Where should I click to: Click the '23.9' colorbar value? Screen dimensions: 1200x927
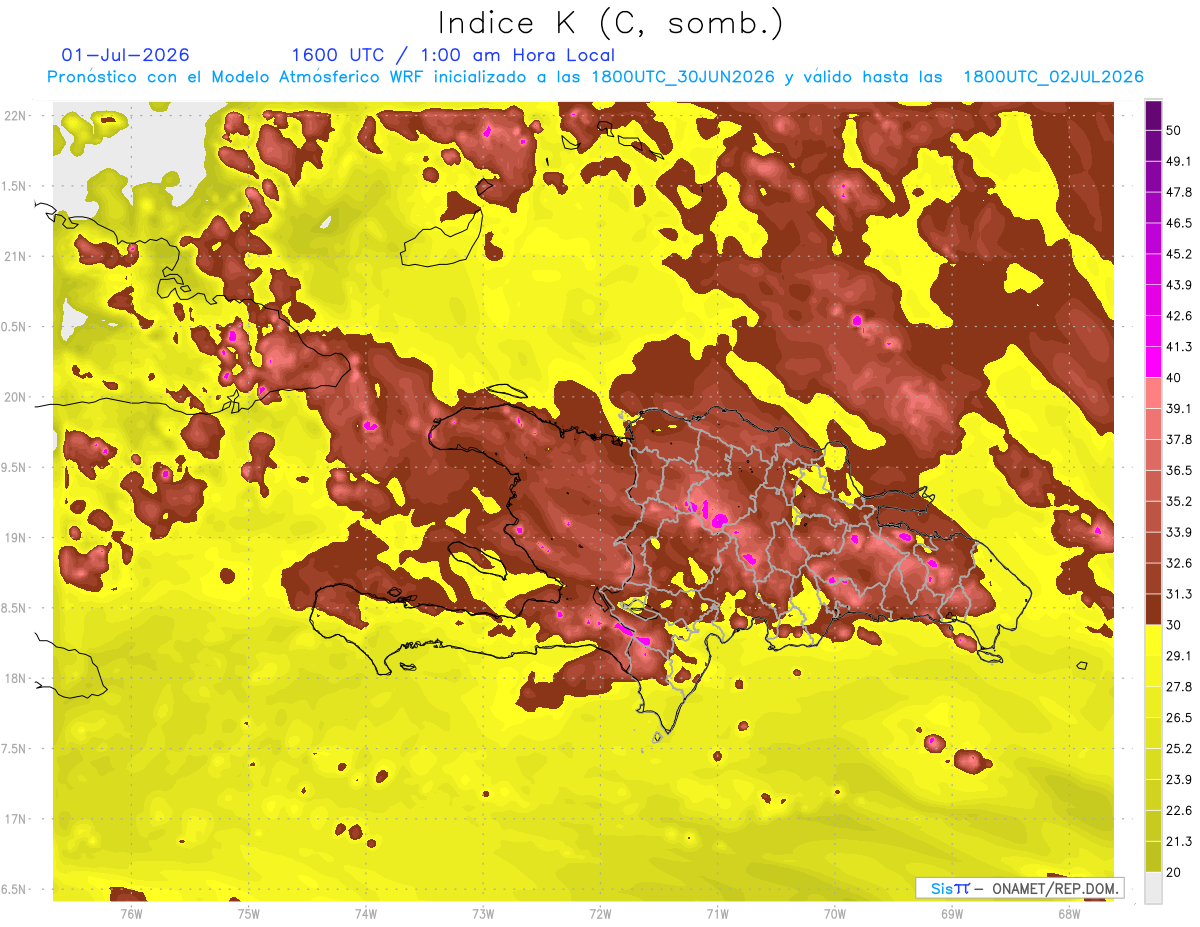pos(1179,780)
